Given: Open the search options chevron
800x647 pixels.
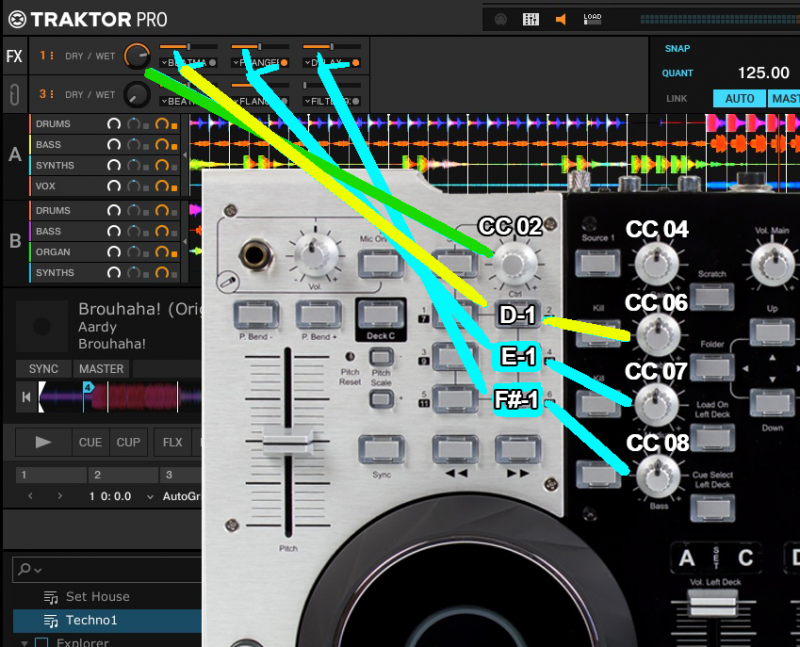Looking at the screenshot, I should tap(38, 570).
